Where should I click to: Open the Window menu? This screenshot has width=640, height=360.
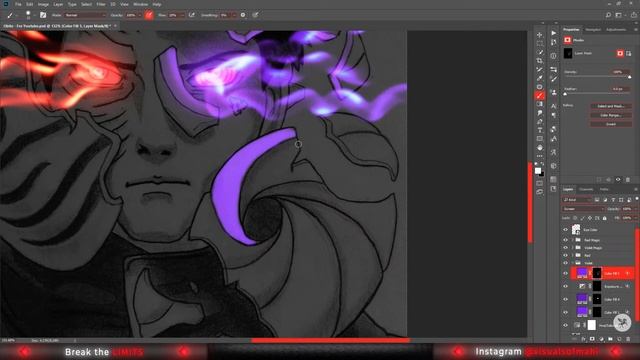click(140, 4)
